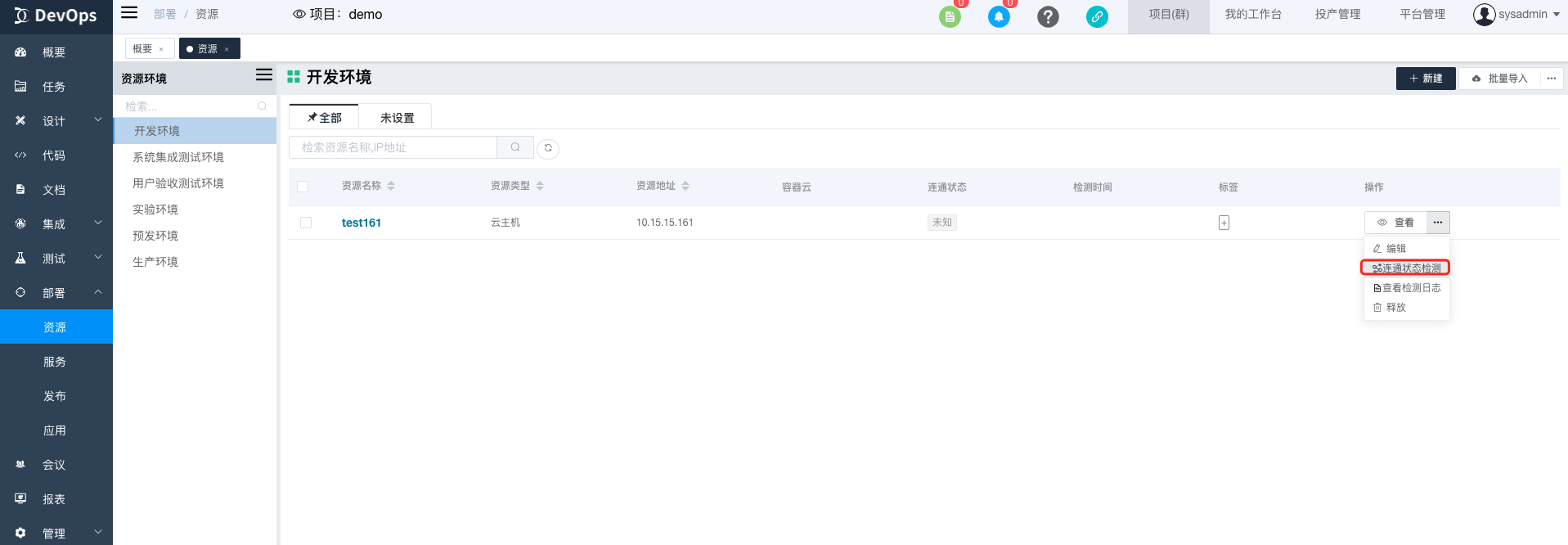1568x545 pixels.
Task: Check the test161 row checkbox
Action: [x=306, y=223]
